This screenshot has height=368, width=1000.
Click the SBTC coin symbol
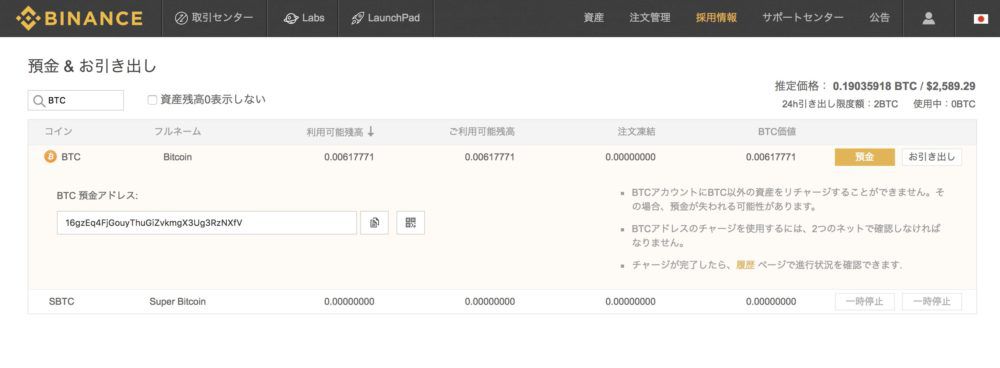click(61, 302)
